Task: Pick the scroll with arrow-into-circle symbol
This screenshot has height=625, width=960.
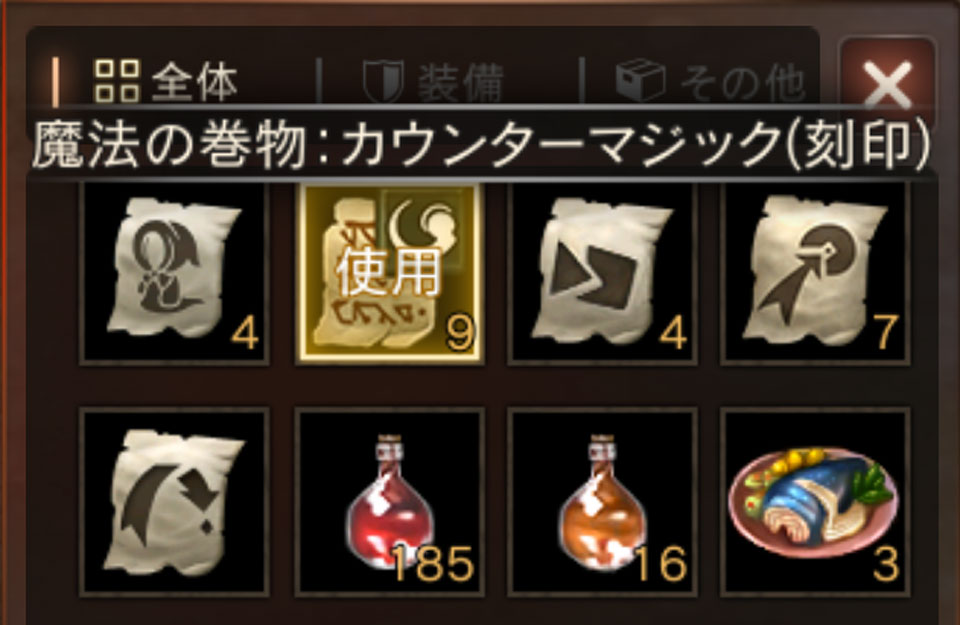Action: point(815,272)
